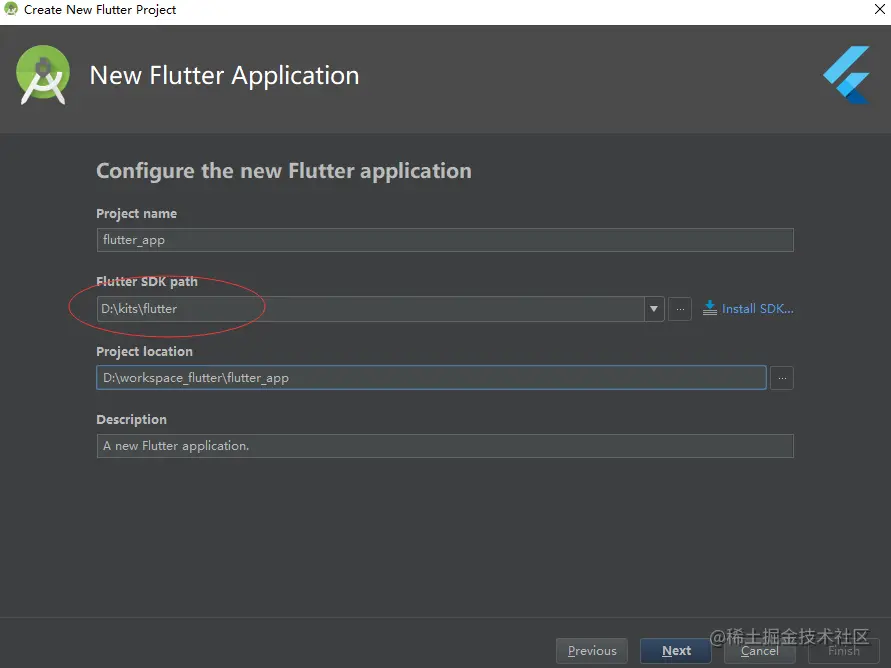Close the Create New Flutter Project dialog
Image resolution: width=891 pixels, height=668 pixels.
879,9
